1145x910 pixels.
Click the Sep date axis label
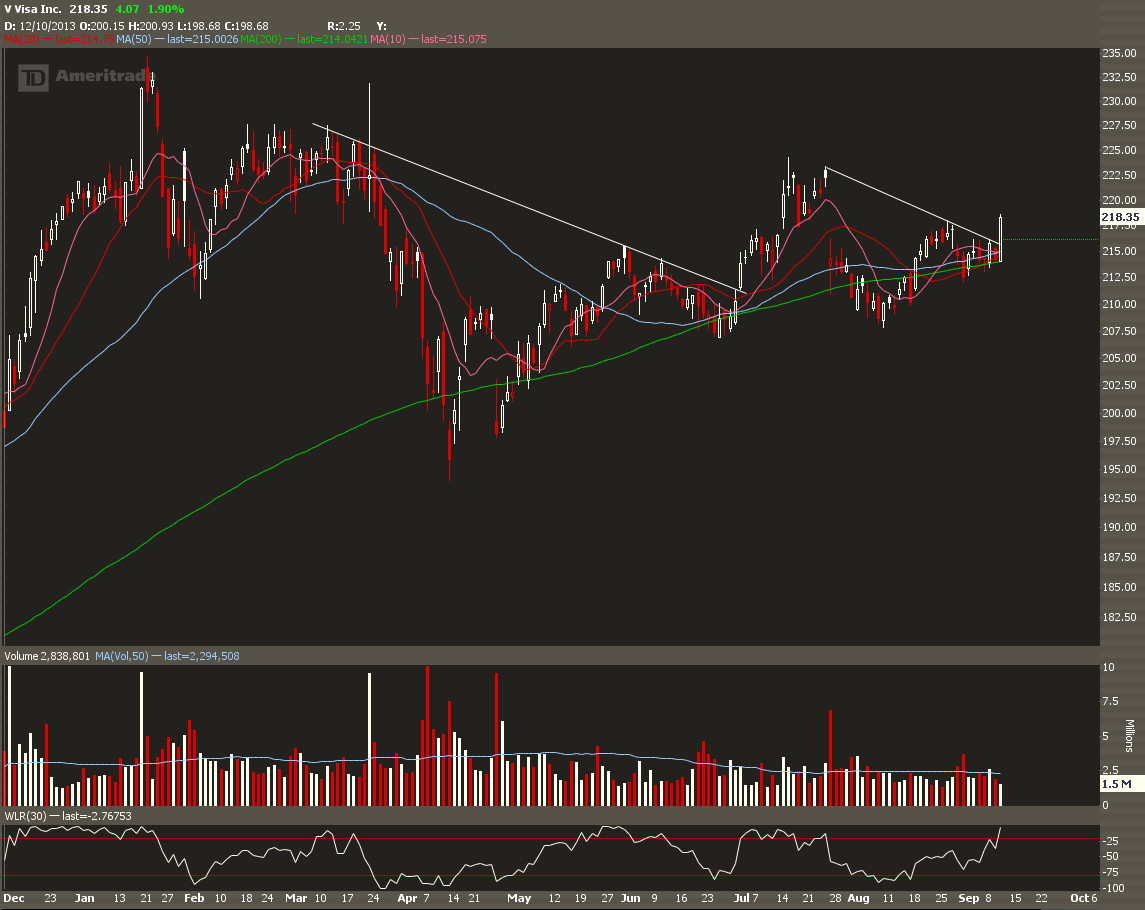[x=969, y=898]
